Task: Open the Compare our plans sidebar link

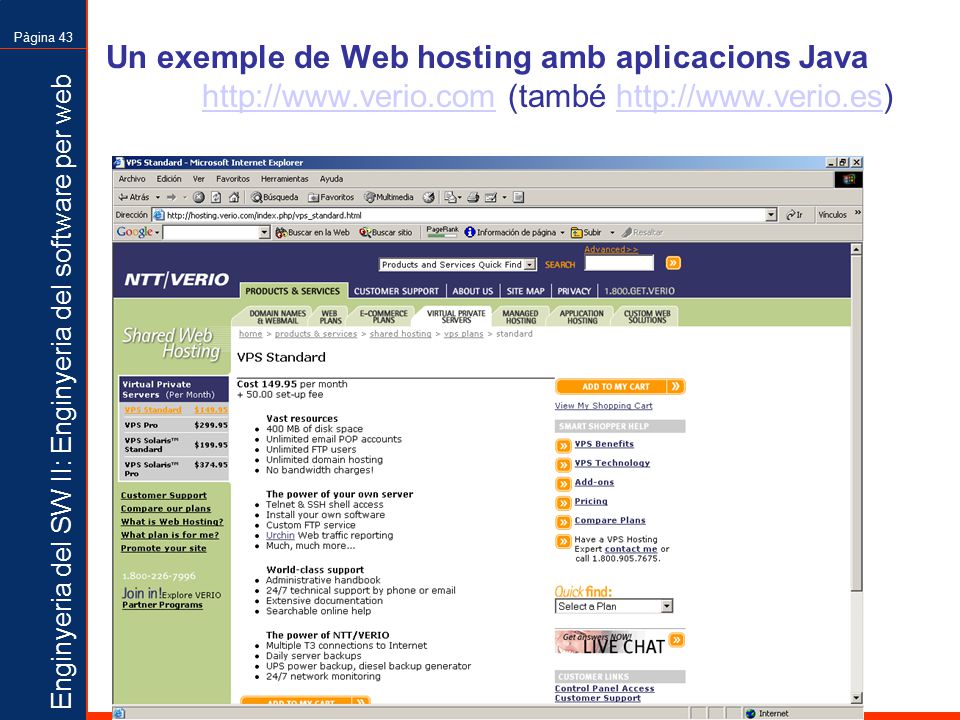Action: point(166,509)
